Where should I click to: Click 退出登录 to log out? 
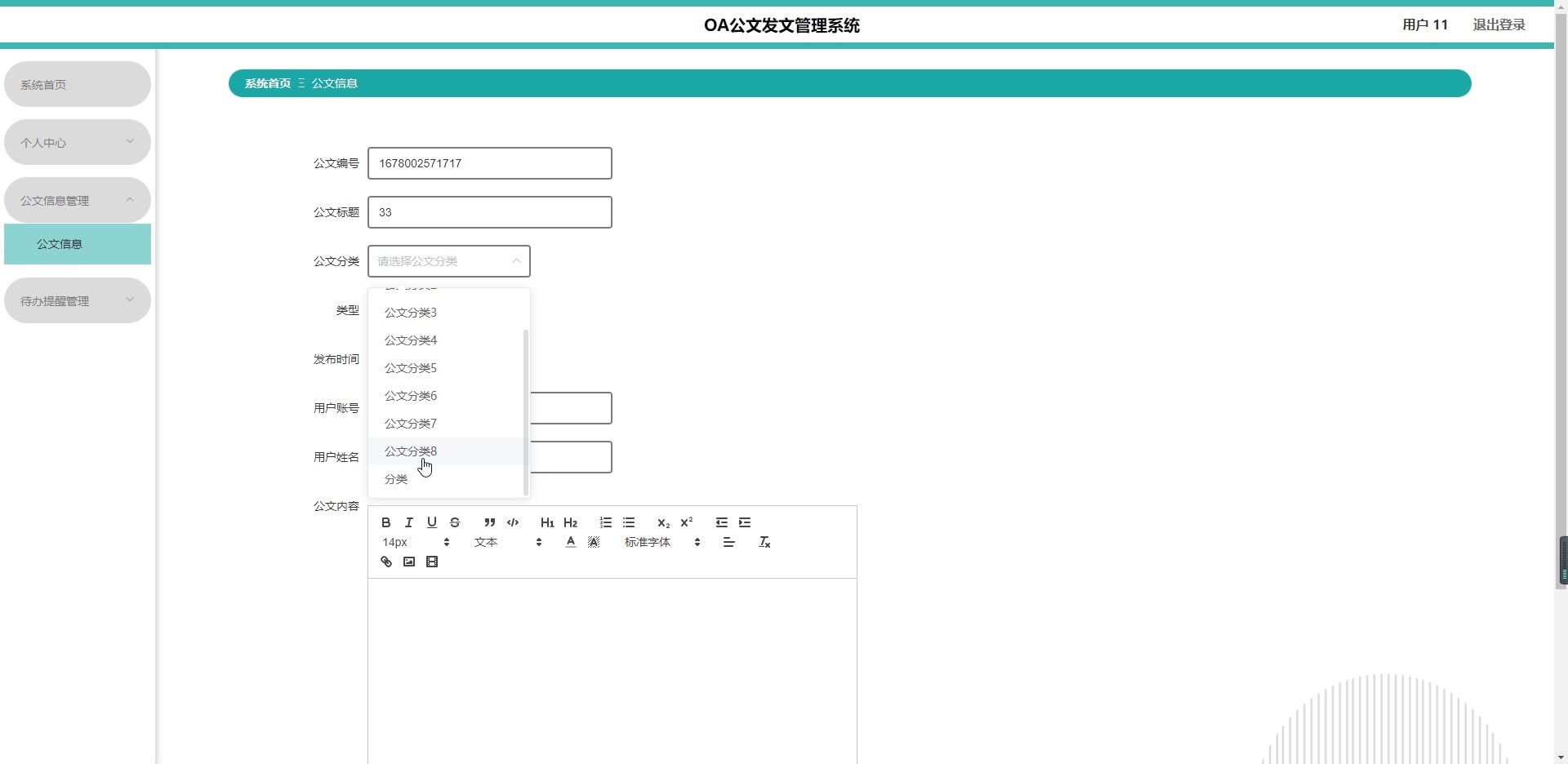click(1499, 24)
